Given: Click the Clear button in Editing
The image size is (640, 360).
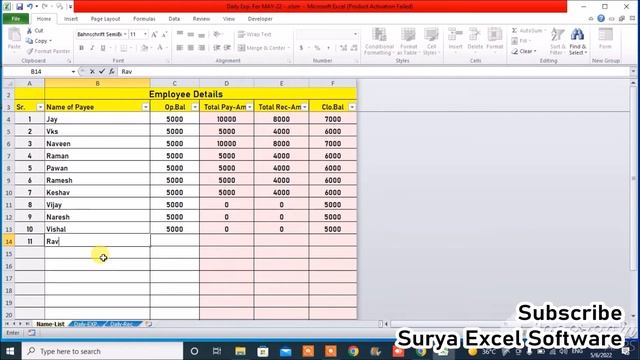Looking at the screenshot, I should point(524,51).
